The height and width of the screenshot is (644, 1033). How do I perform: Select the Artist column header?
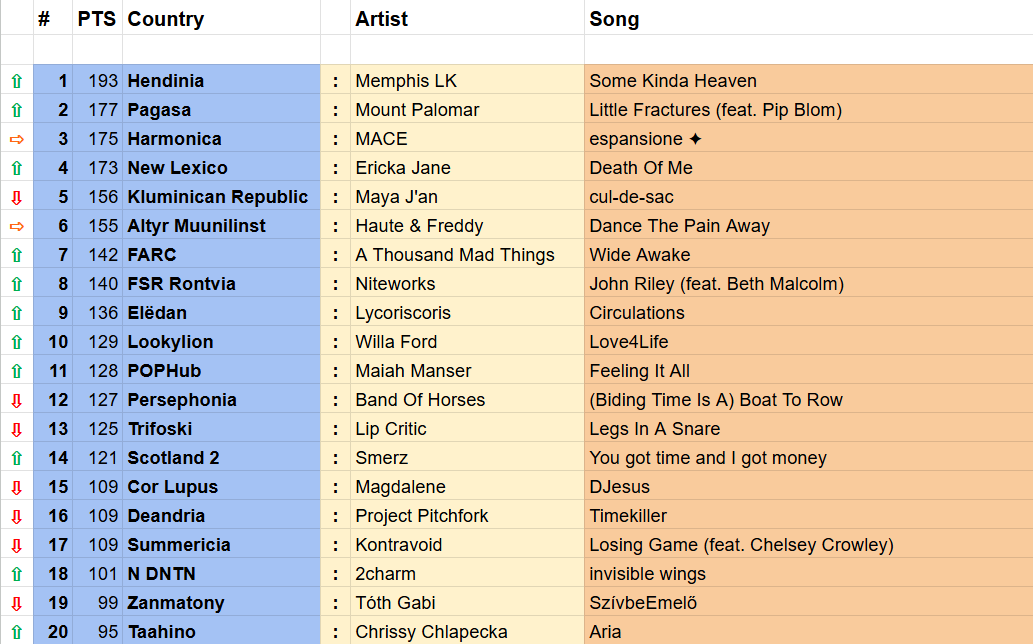click(x=382, y=19)
